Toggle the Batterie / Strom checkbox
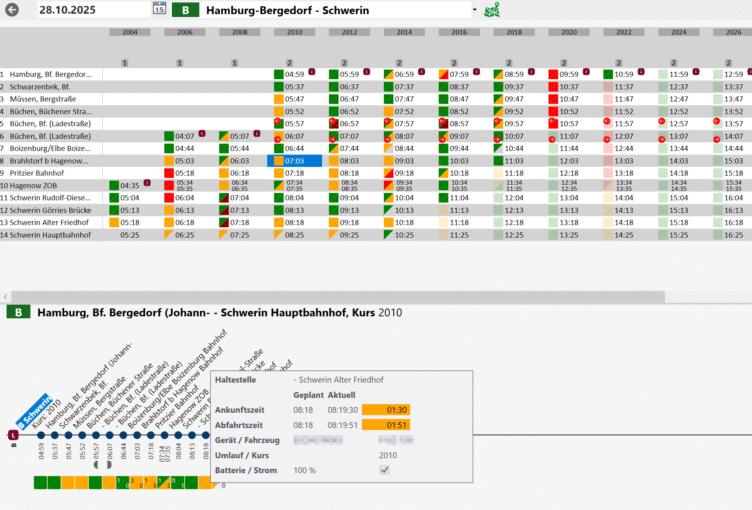Viewport: 752px width, 510px height. [385, 470]
